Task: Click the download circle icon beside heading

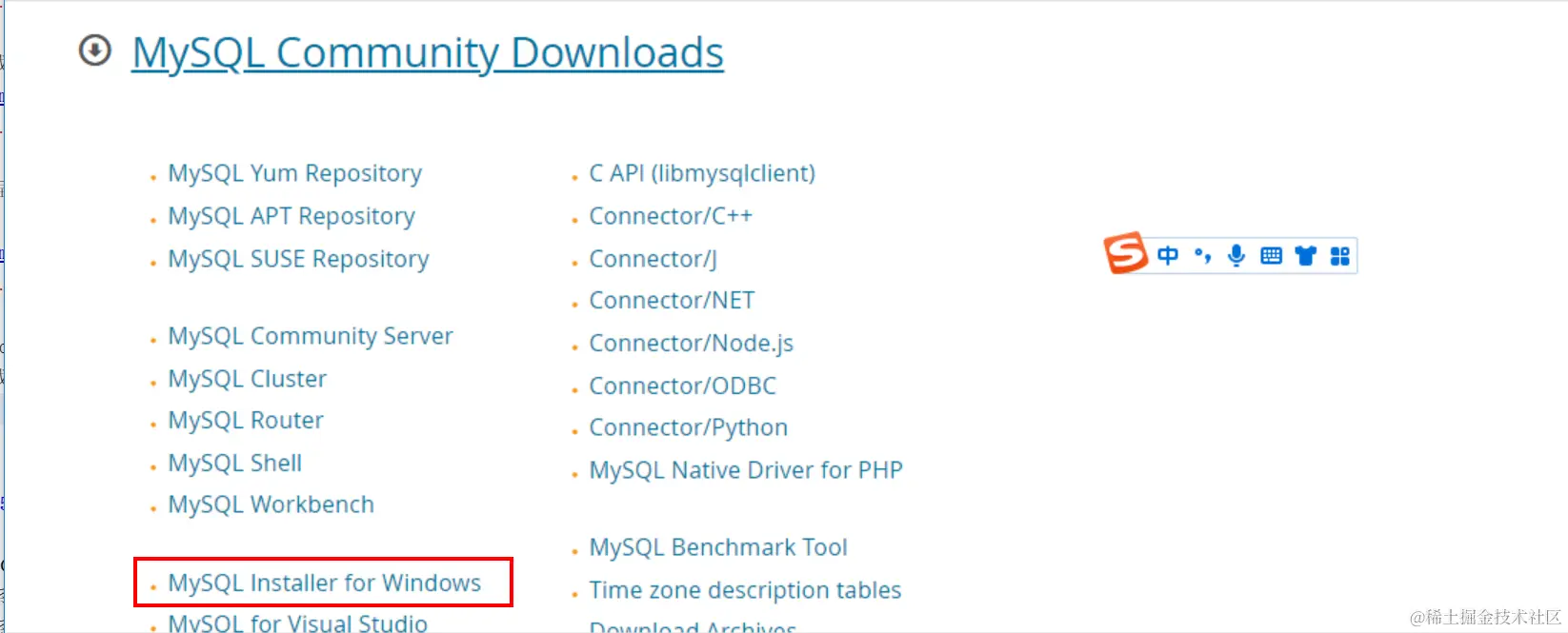Action: (x=94, y=50)
